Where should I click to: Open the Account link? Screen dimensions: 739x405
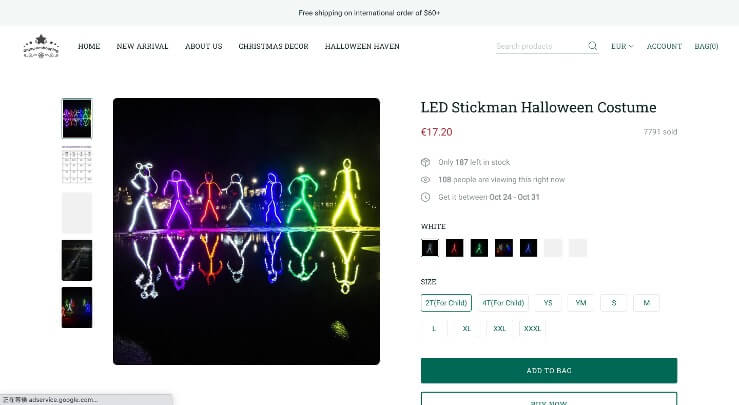[x=664, y=46]
